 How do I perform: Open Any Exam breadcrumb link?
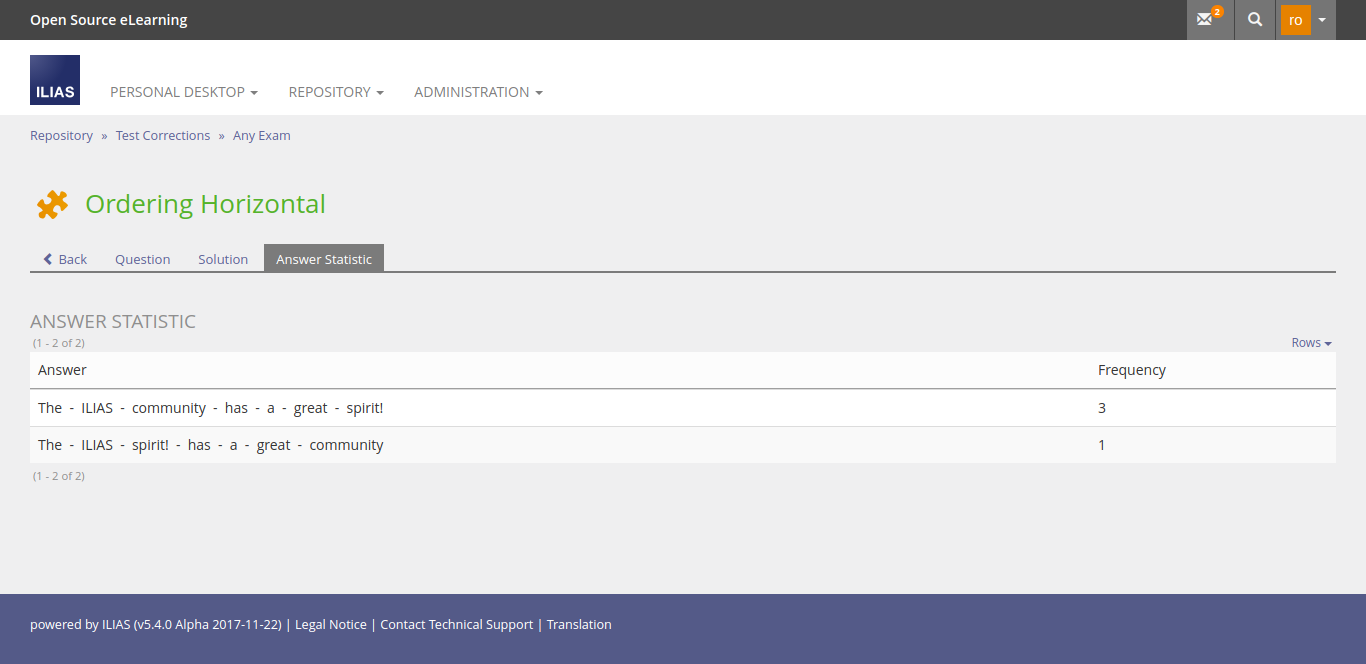(x=262, y=135)
